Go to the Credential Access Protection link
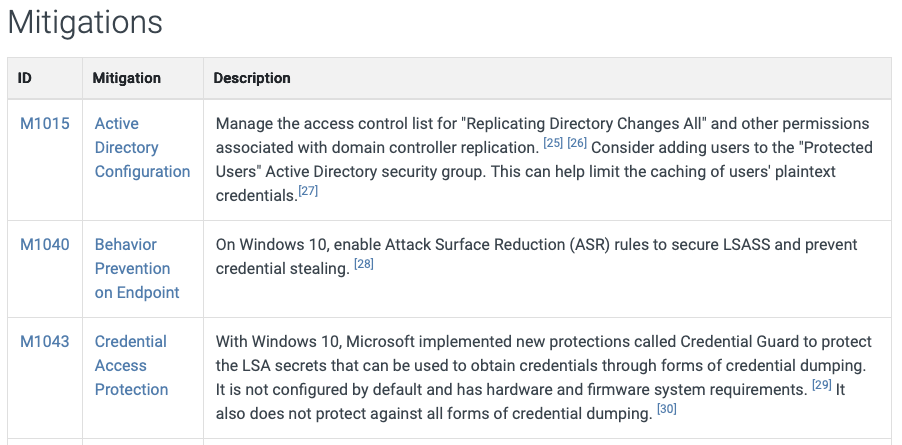Screen dimensions: 902x445 [x=131, y=366]
